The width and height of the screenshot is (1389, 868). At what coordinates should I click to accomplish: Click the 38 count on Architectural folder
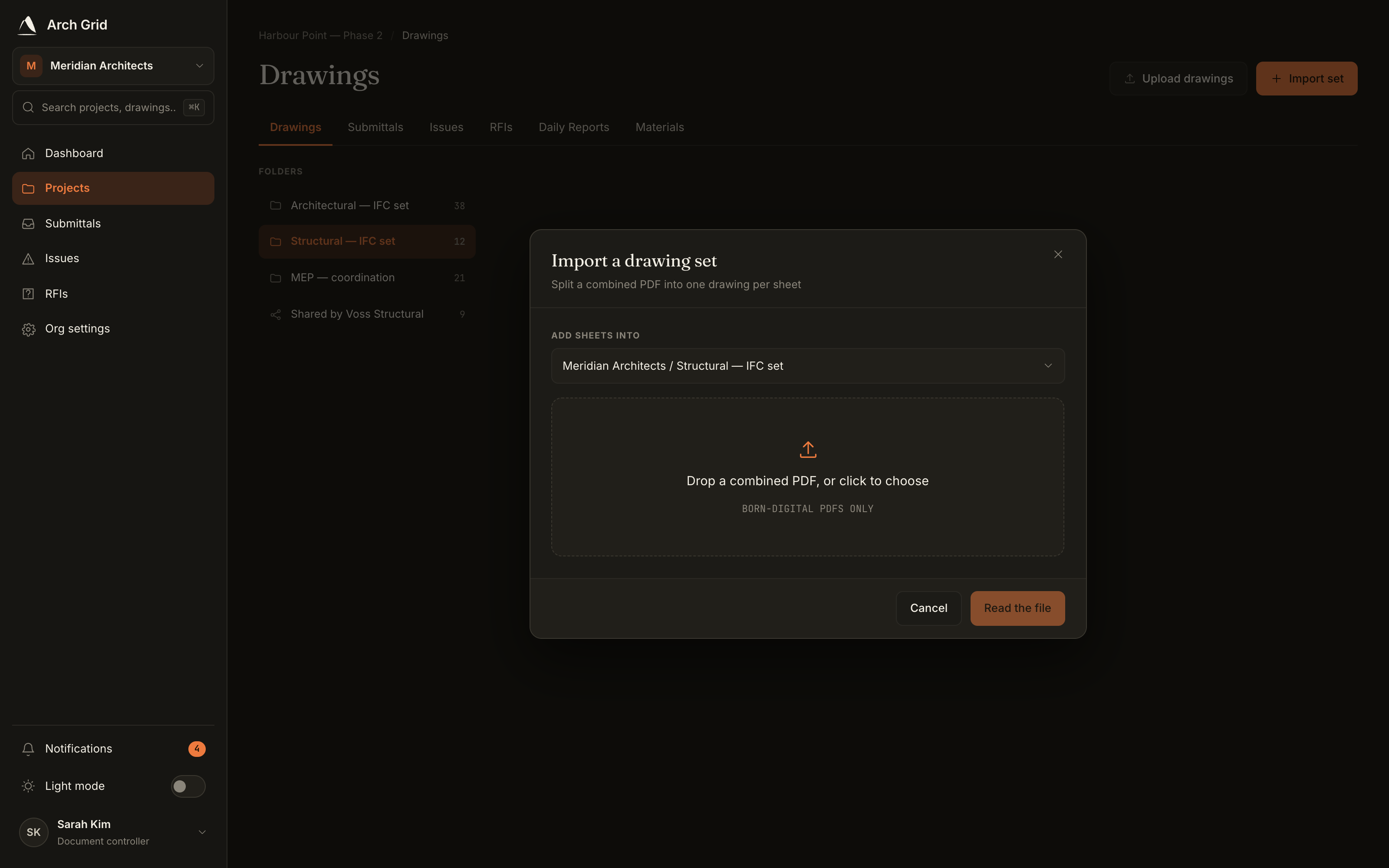(459, 206)
